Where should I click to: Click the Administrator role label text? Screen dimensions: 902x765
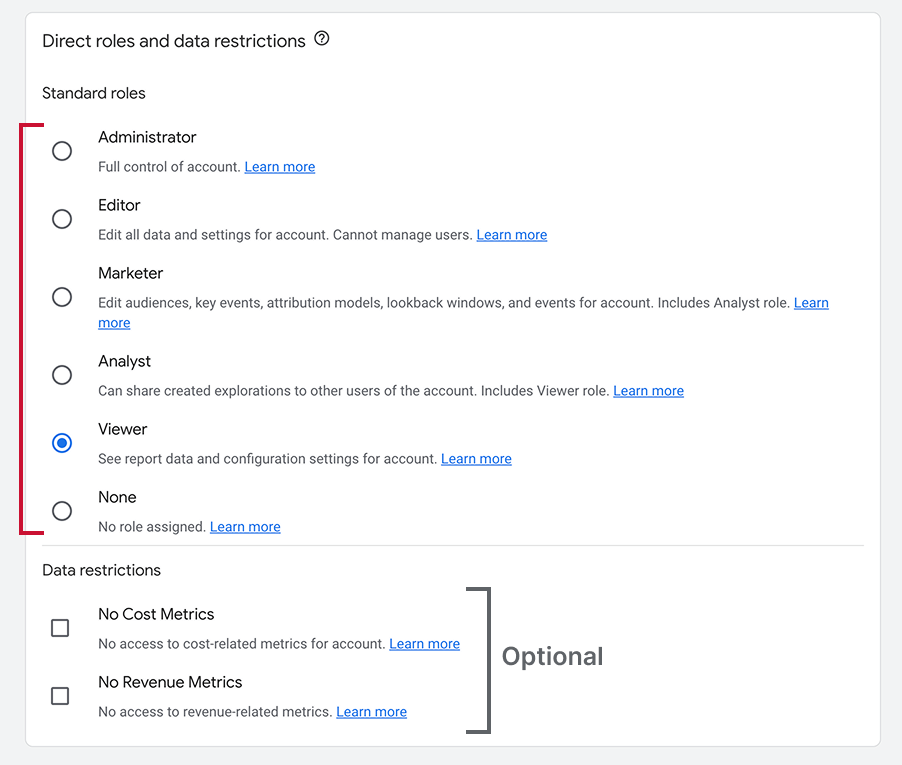click(x=147, y=137)
